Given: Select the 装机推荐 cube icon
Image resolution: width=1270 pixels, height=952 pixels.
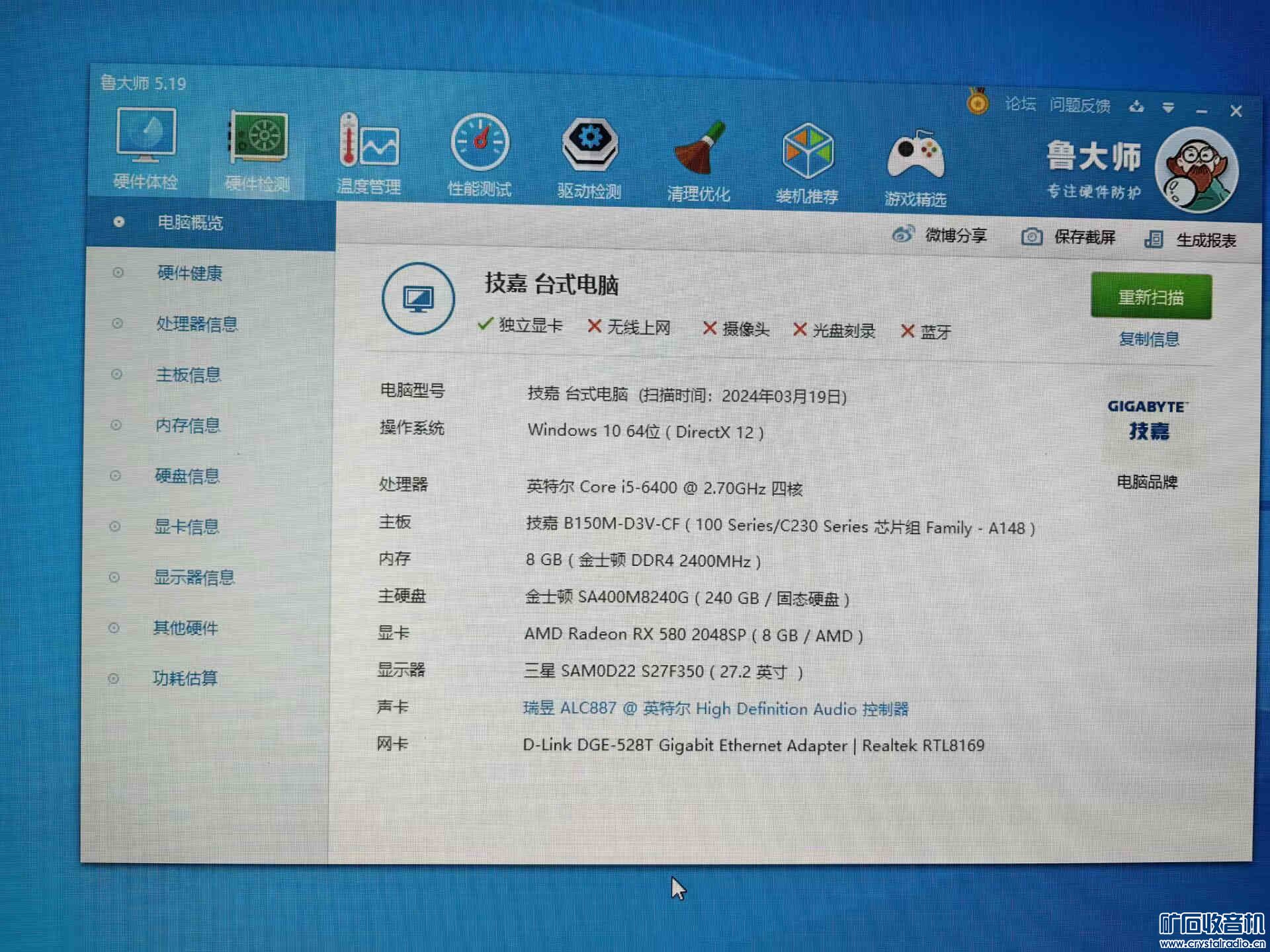Looking at the screenshot, I should coord(807,151).
